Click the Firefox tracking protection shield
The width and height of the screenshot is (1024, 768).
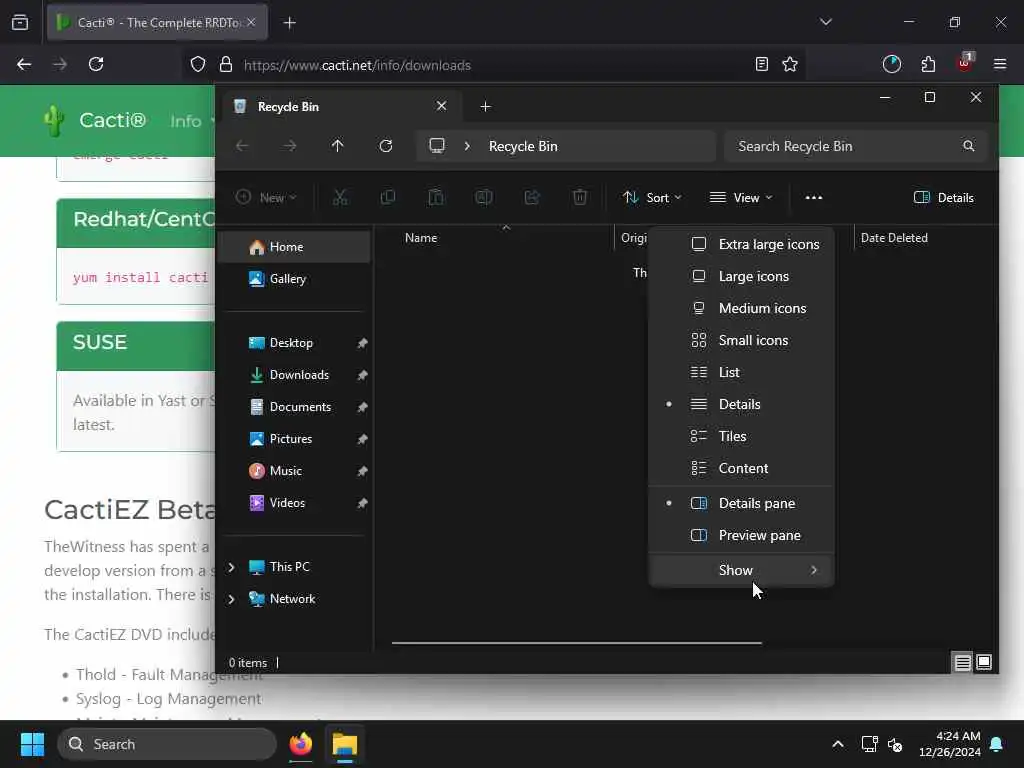pos(198,64)
